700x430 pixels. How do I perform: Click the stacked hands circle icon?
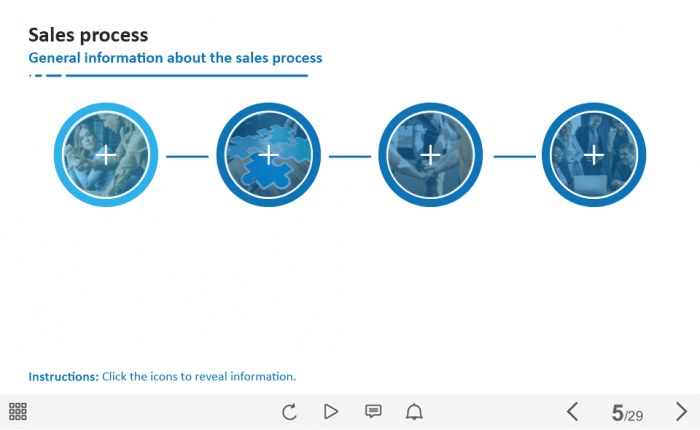click(430, 155)
